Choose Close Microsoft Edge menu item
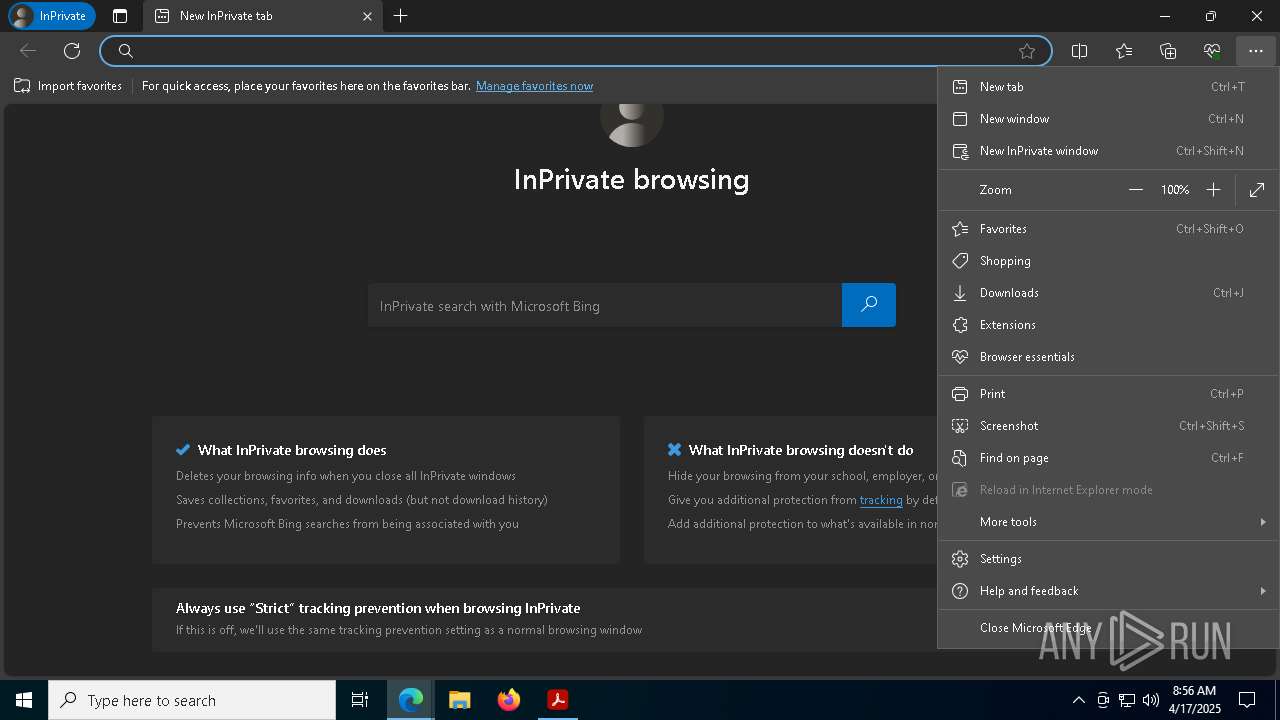The image size is (1280, 720). pos(1108,628)
